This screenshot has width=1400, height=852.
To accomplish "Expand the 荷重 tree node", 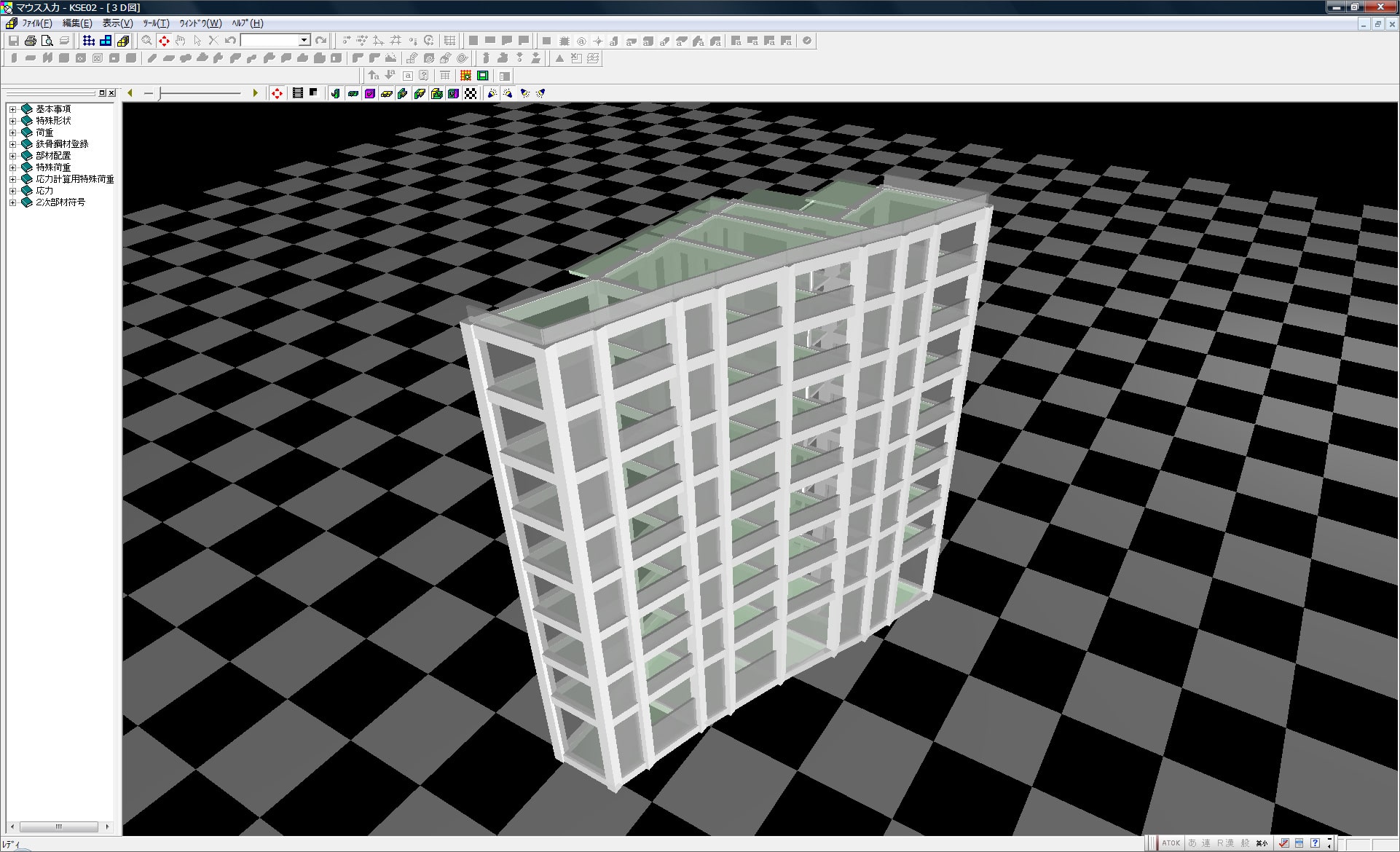I will click(12, 133).
